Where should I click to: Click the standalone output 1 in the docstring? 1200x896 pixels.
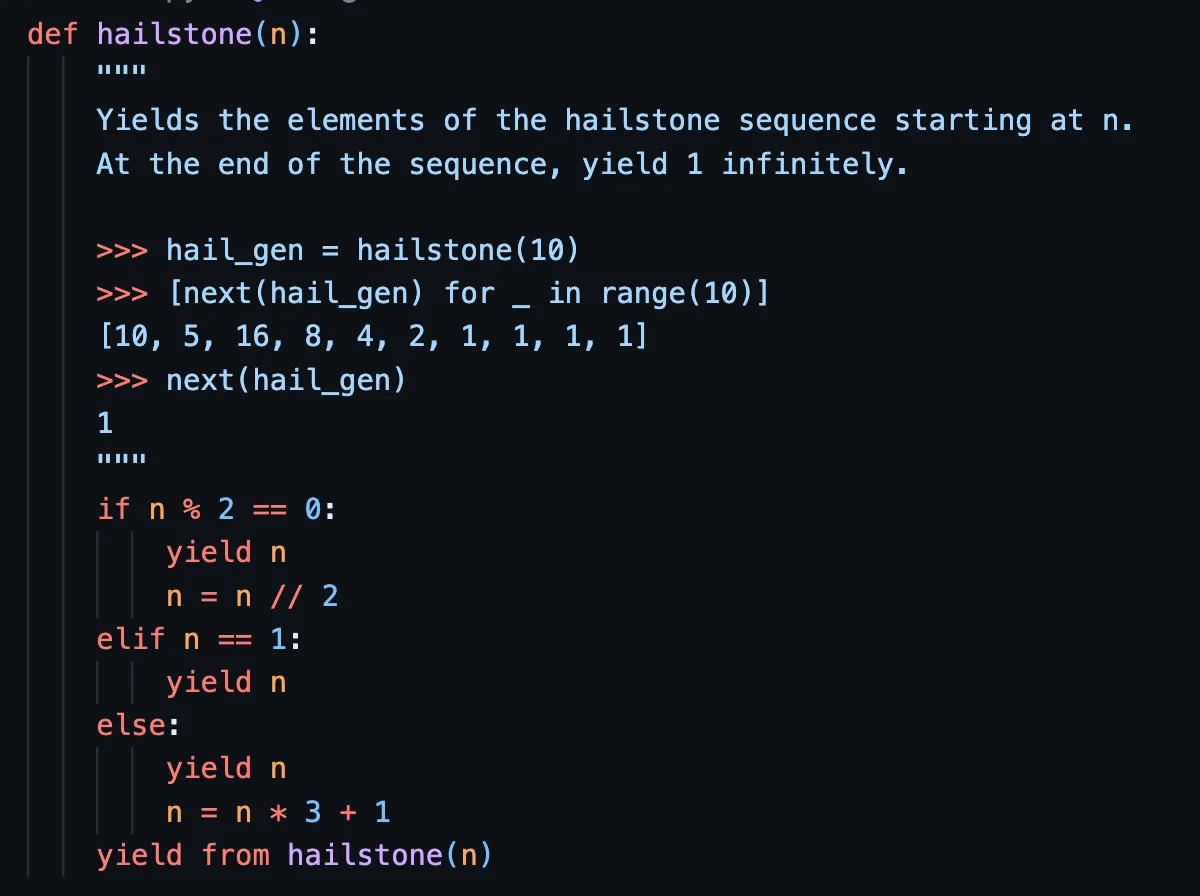pos(105,423)
